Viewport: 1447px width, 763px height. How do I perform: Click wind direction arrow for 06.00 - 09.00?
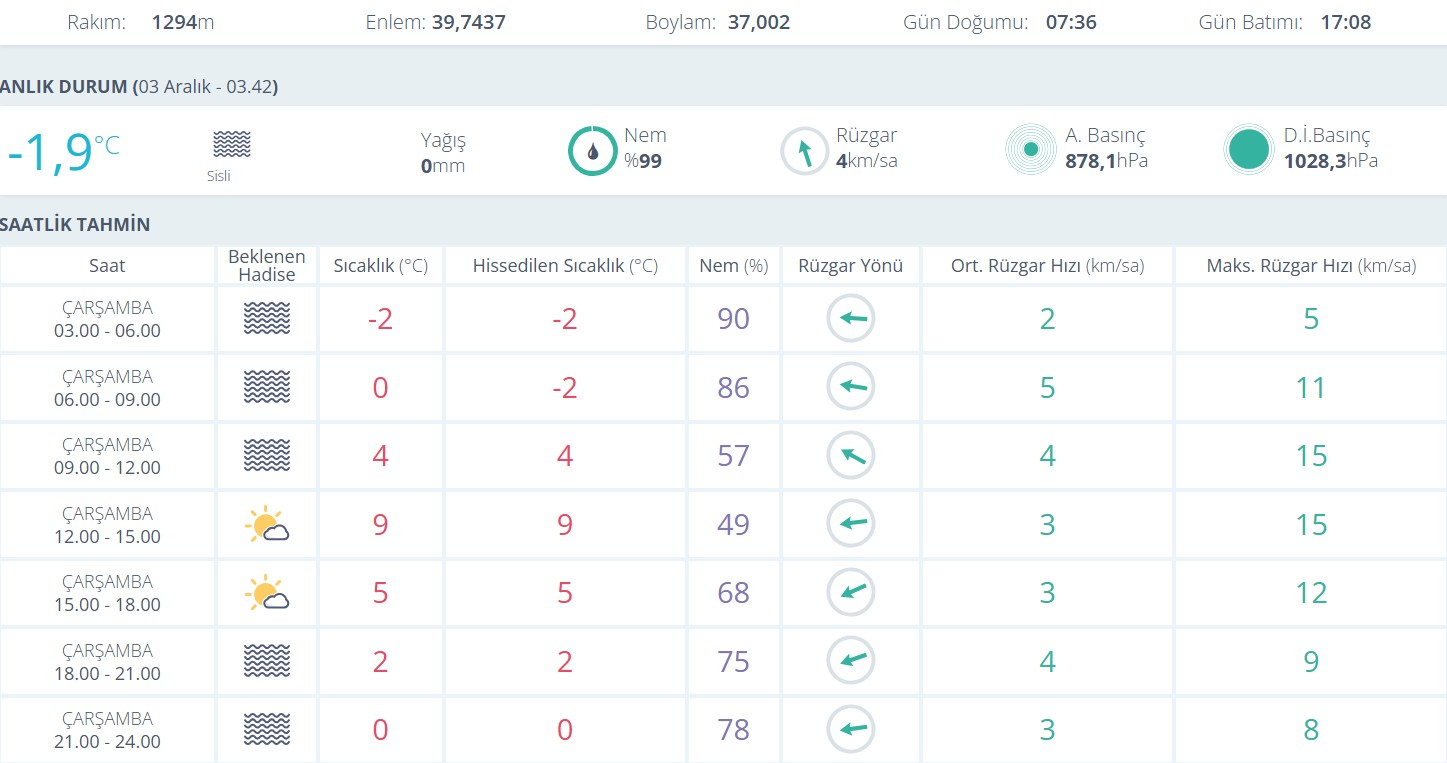pyautogui.click(x=851, y=387)
